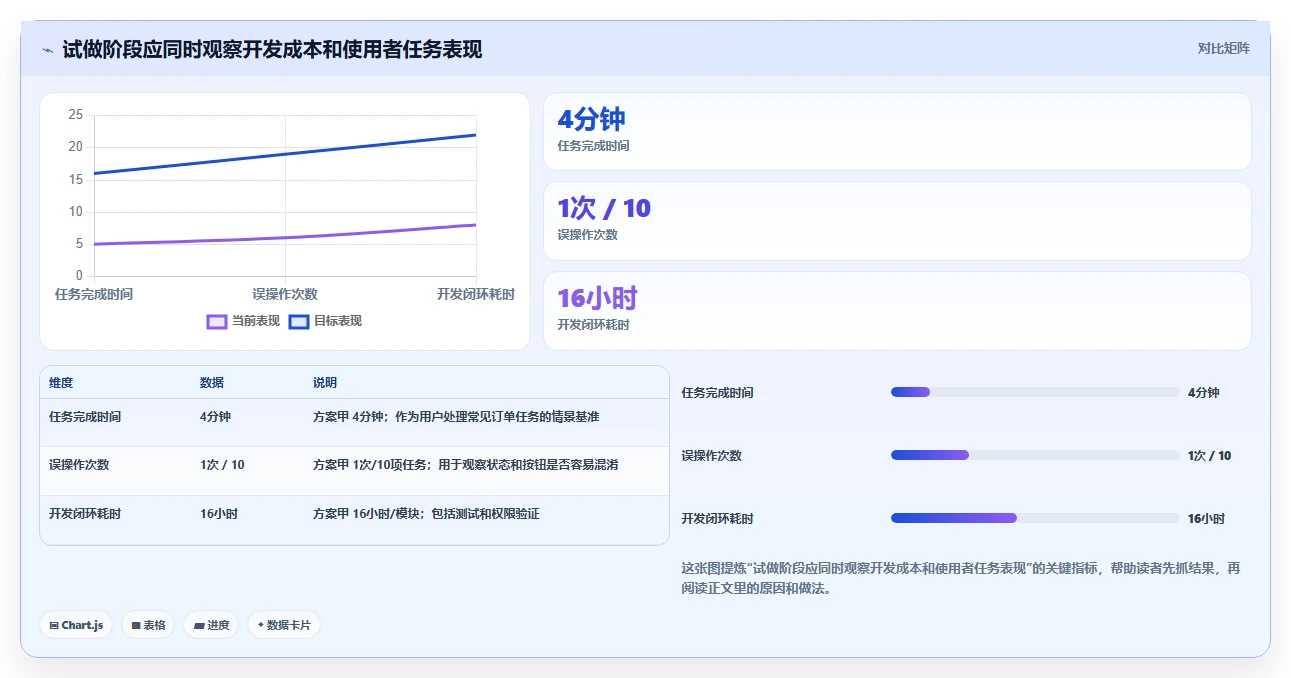1291x678 pixels.
Task: Click the blue 目标表现 line in chart
Action: (285, 154)
